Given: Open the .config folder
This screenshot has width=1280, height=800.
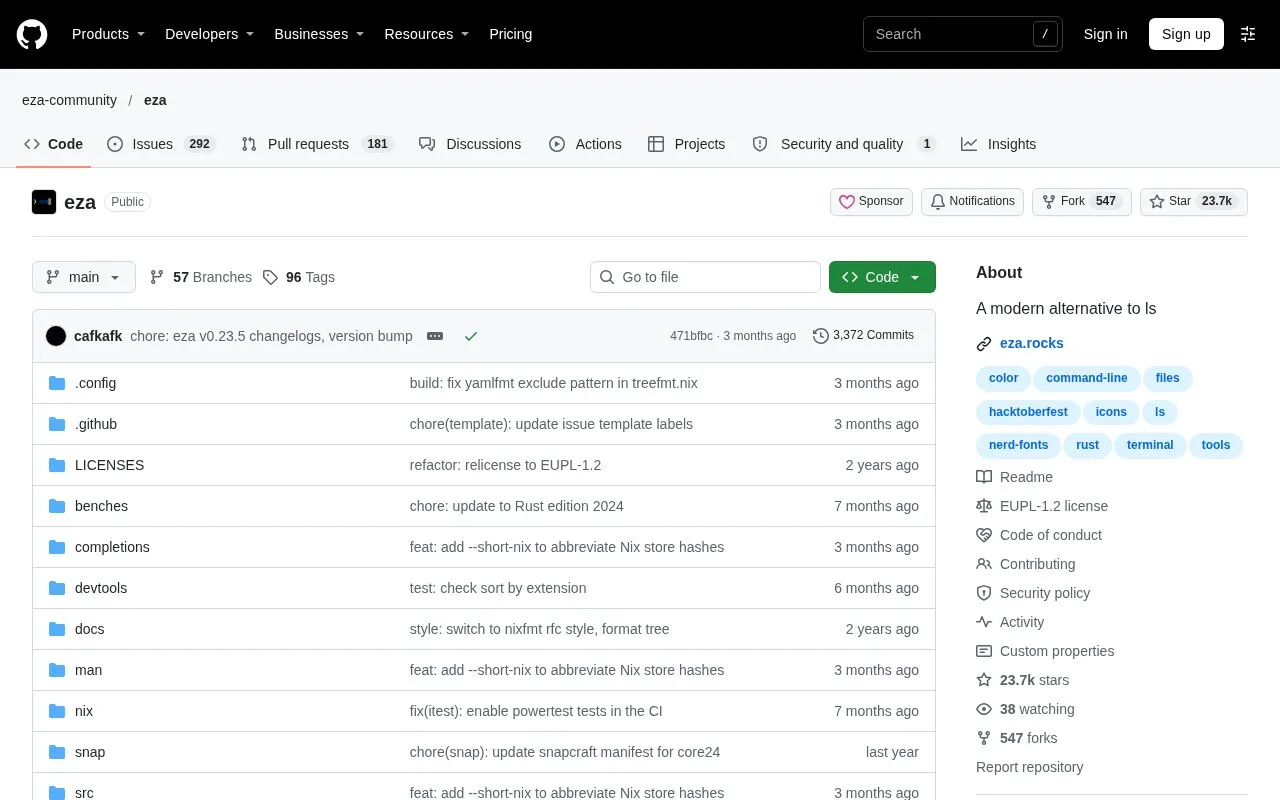Looking at the screenshot, I should pos(95,383).
